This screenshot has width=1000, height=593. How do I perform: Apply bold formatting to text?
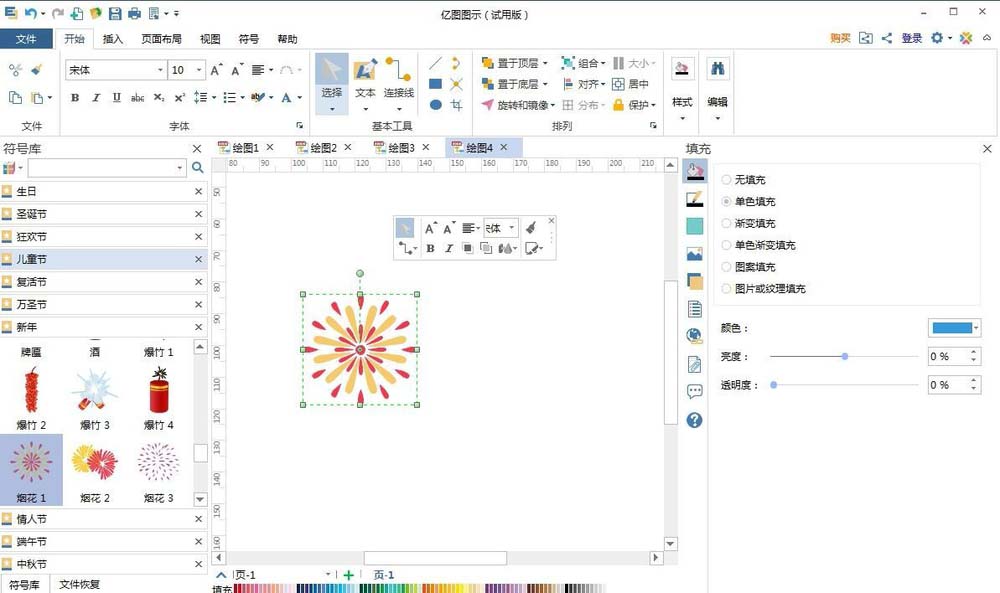73,99
